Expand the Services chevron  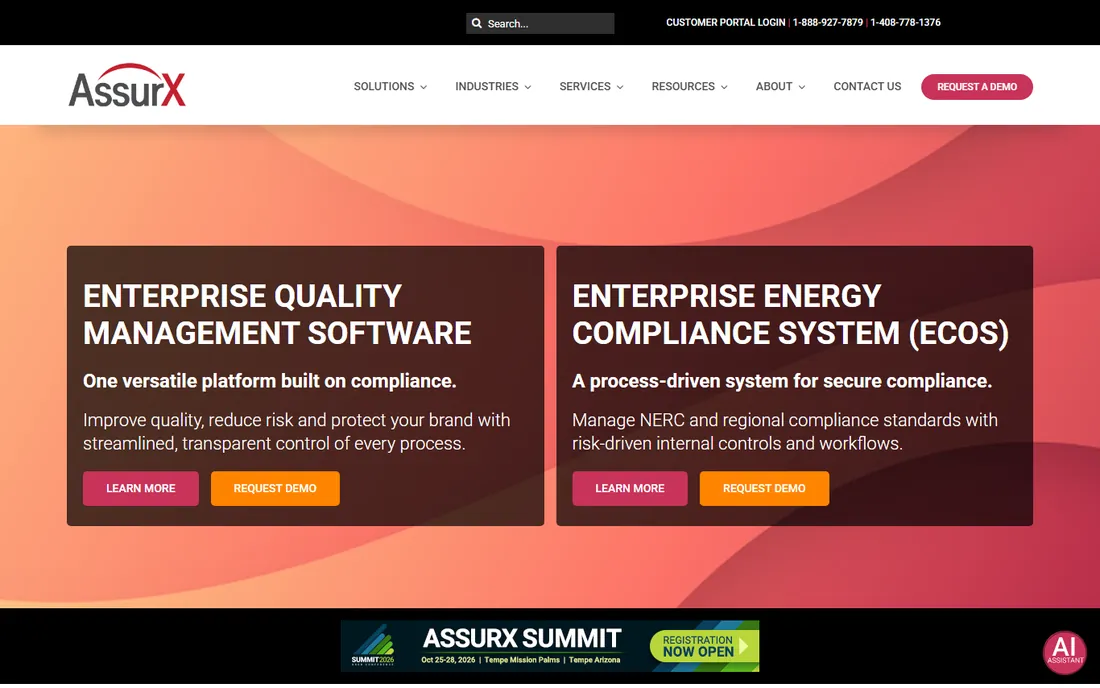pyautogui.click(x=620, y=87)
